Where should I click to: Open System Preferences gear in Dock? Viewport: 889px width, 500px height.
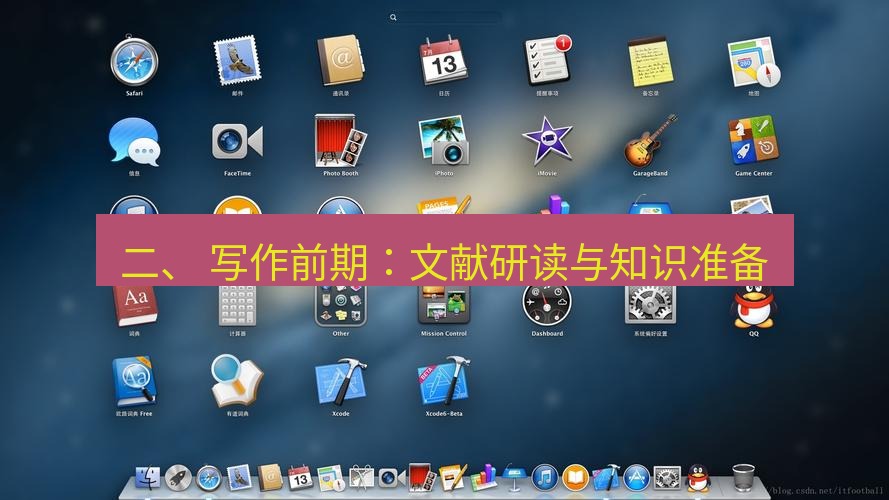pyautogui.click(x=667, y=478)
